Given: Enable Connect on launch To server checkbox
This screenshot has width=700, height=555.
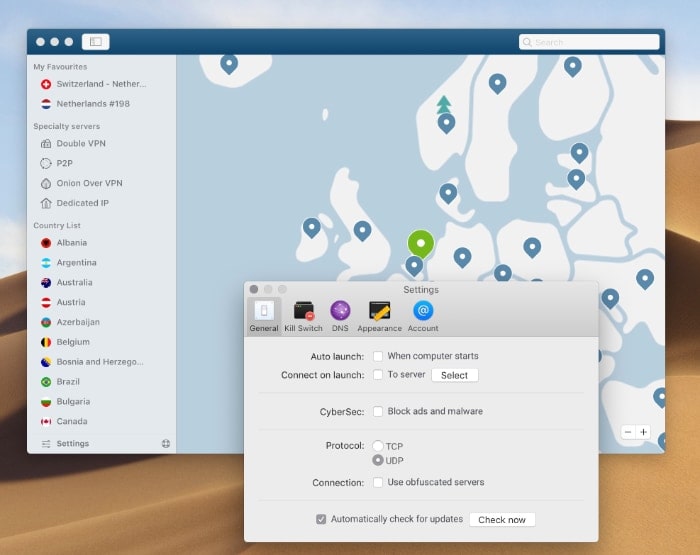Looking at the screenshot, I should click(378, 375).
